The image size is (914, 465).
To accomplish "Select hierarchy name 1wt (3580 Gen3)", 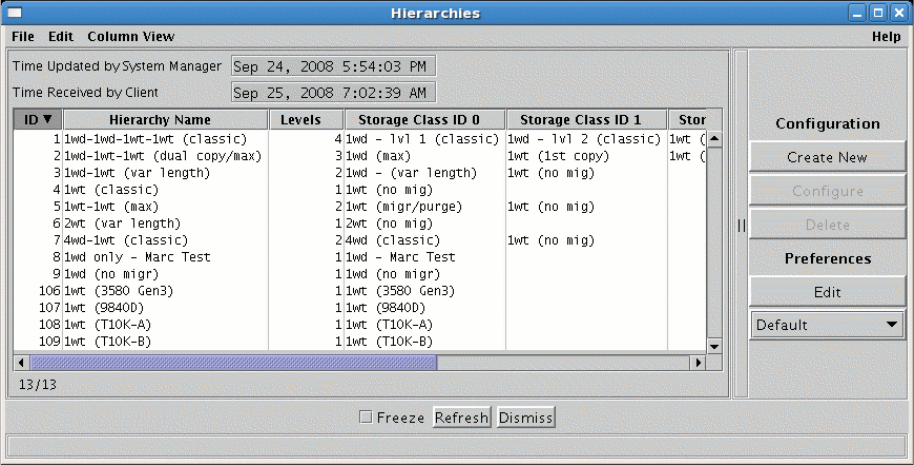I will pos(119,291).
